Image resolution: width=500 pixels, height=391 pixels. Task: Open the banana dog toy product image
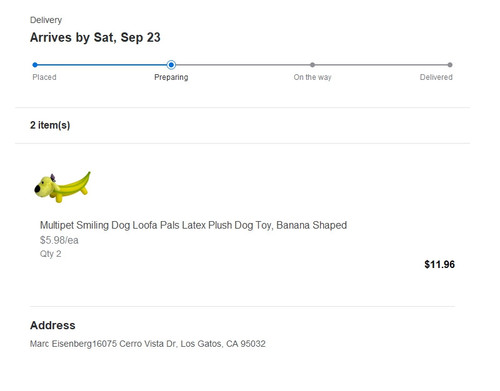(x=62, y=187)
